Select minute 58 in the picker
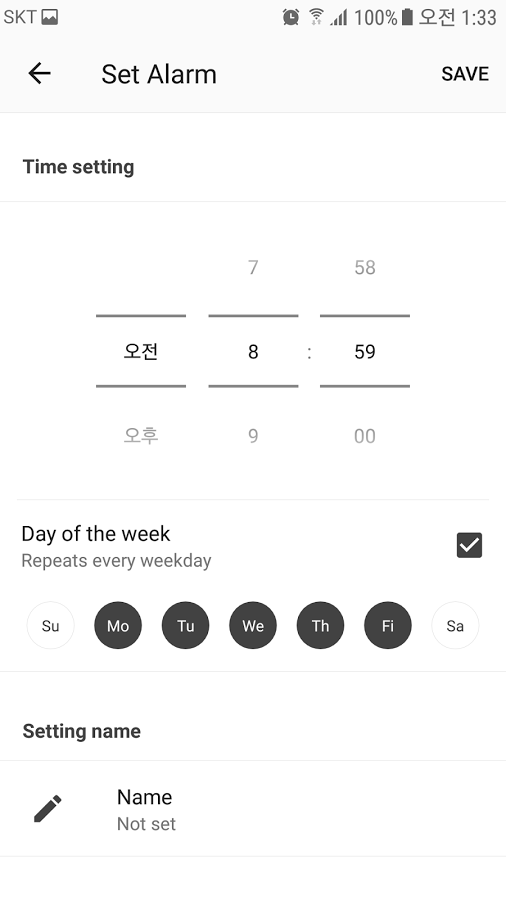This screenshot has height=900, width=506. (365, 267)
